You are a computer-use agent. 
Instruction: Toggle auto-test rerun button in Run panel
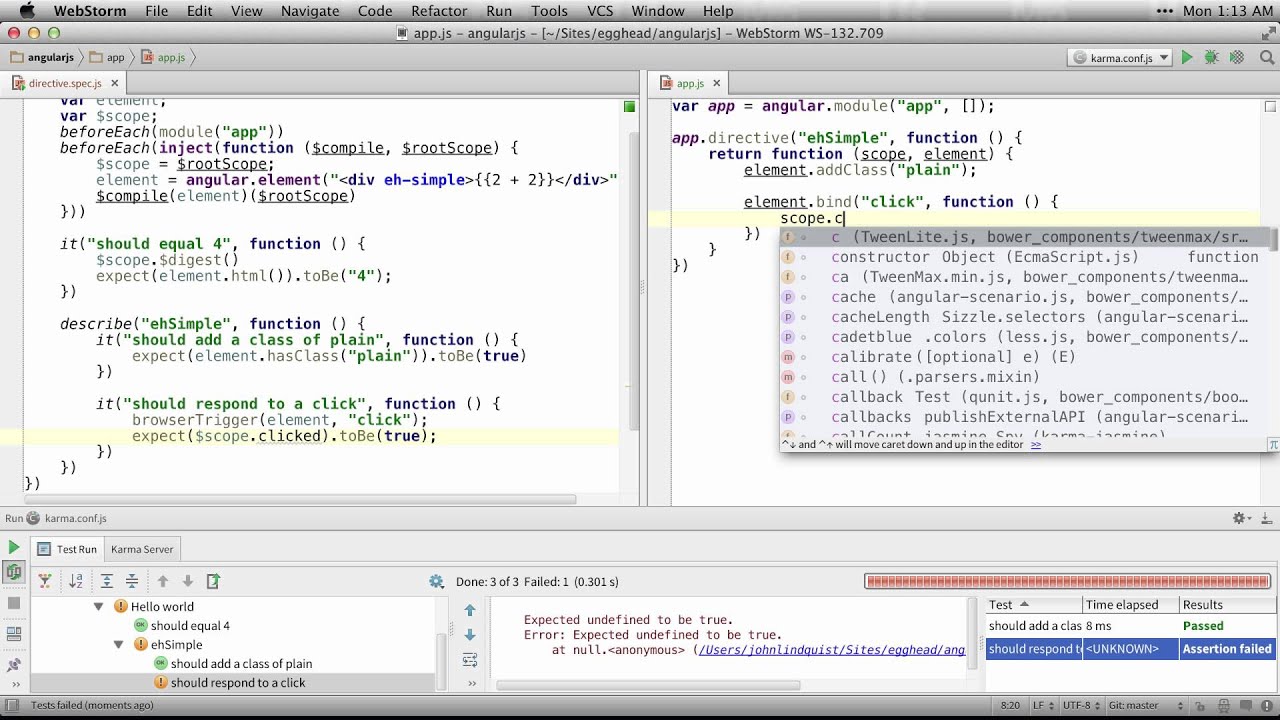14,572
